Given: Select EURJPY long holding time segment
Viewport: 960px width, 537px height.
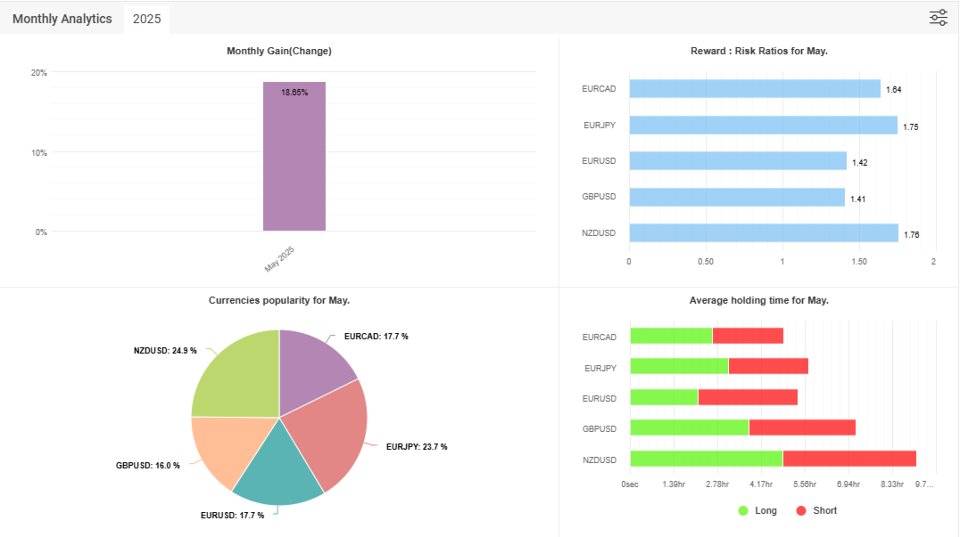Looking at the screenshot, I should tap(680, 366).
